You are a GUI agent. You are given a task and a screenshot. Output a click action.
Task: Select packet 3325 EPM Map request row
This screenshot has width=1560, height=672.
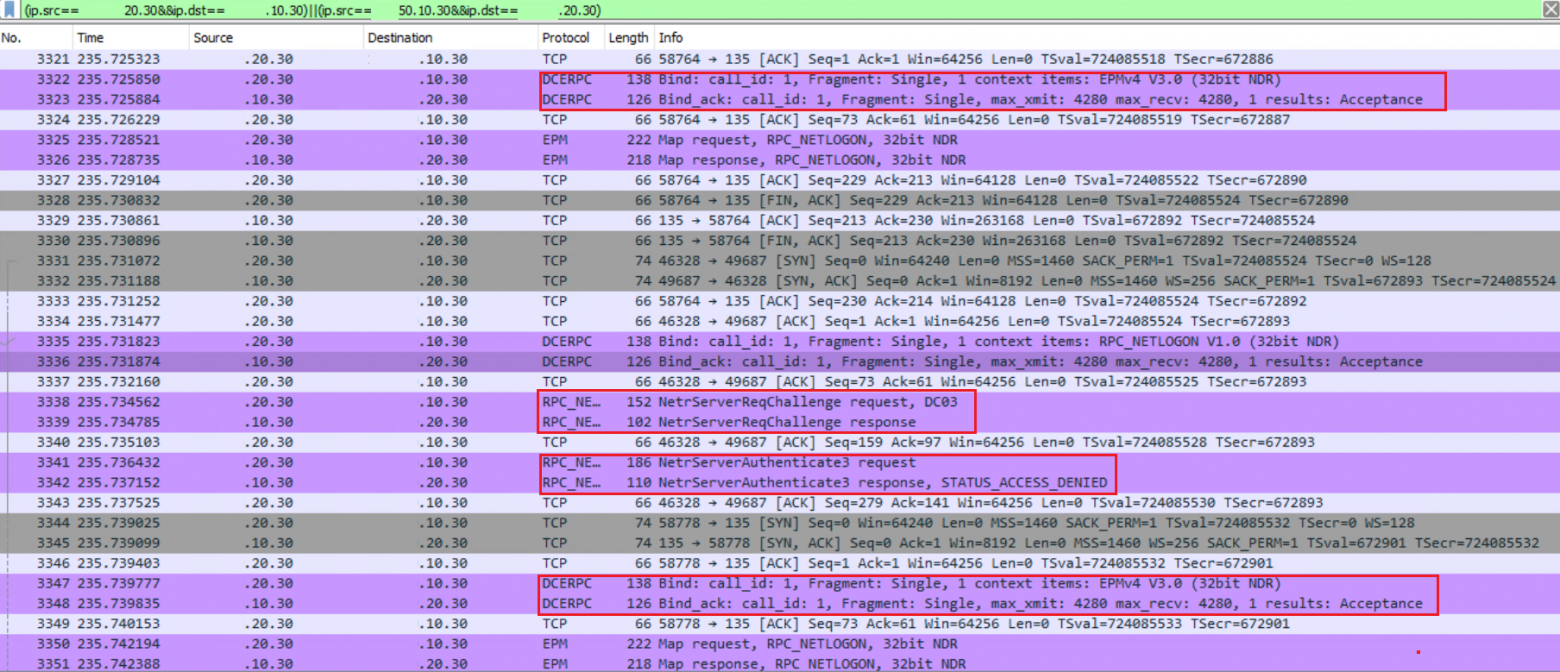pyautogui.click(x=780, y=139)
